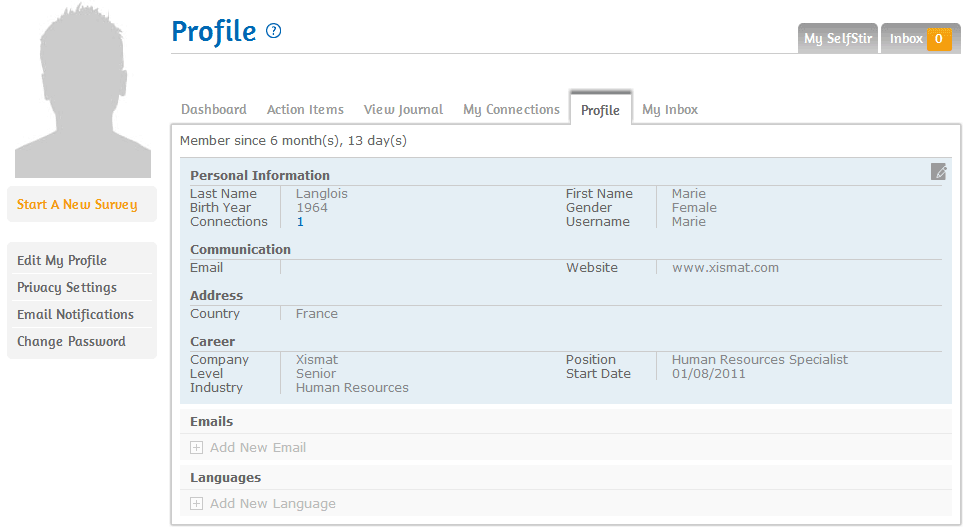Click the help question mark icon beside Profile
The image size is (967, 530).
[274, 31]
